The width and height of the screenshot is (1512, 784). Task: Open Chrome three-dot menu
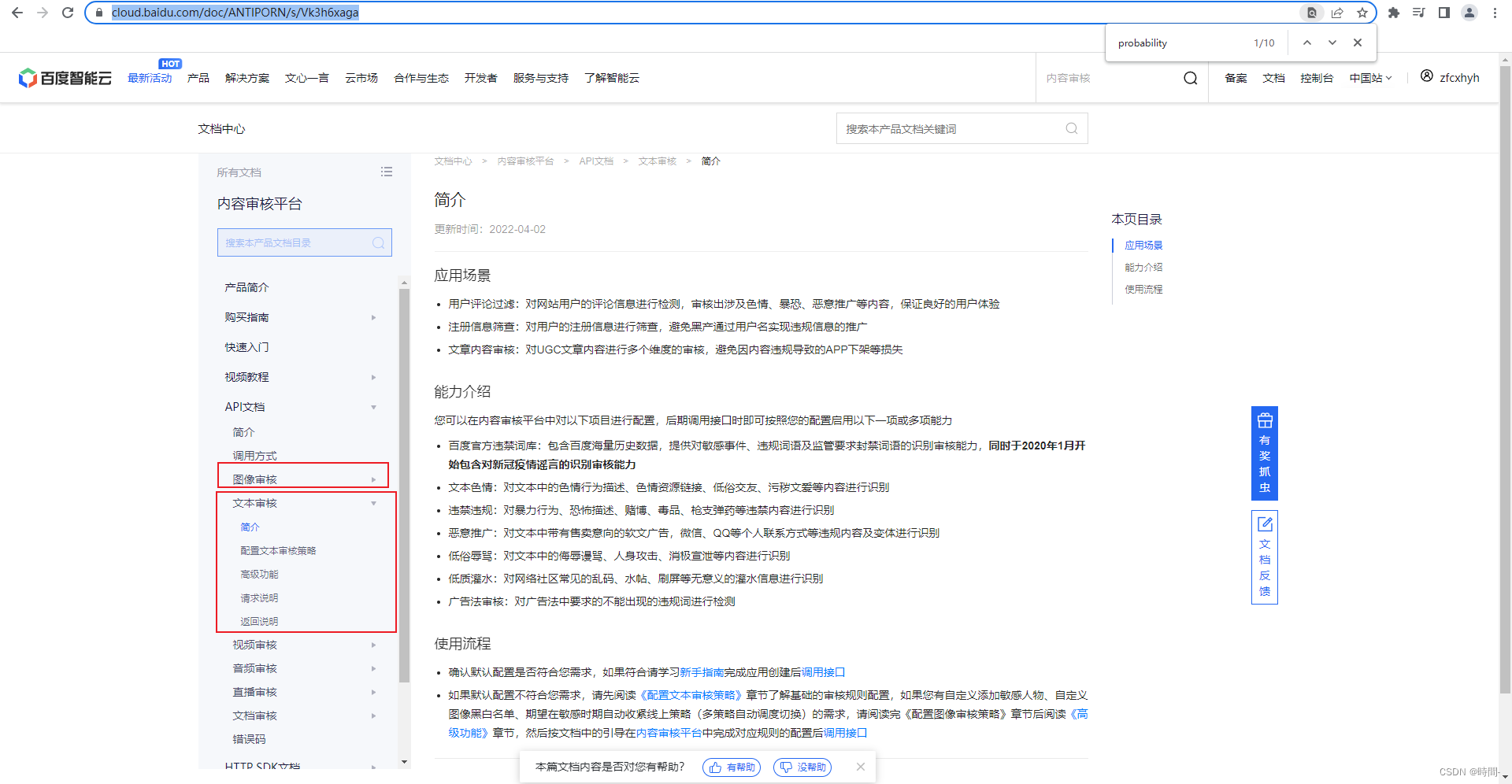pos(1495,13)
